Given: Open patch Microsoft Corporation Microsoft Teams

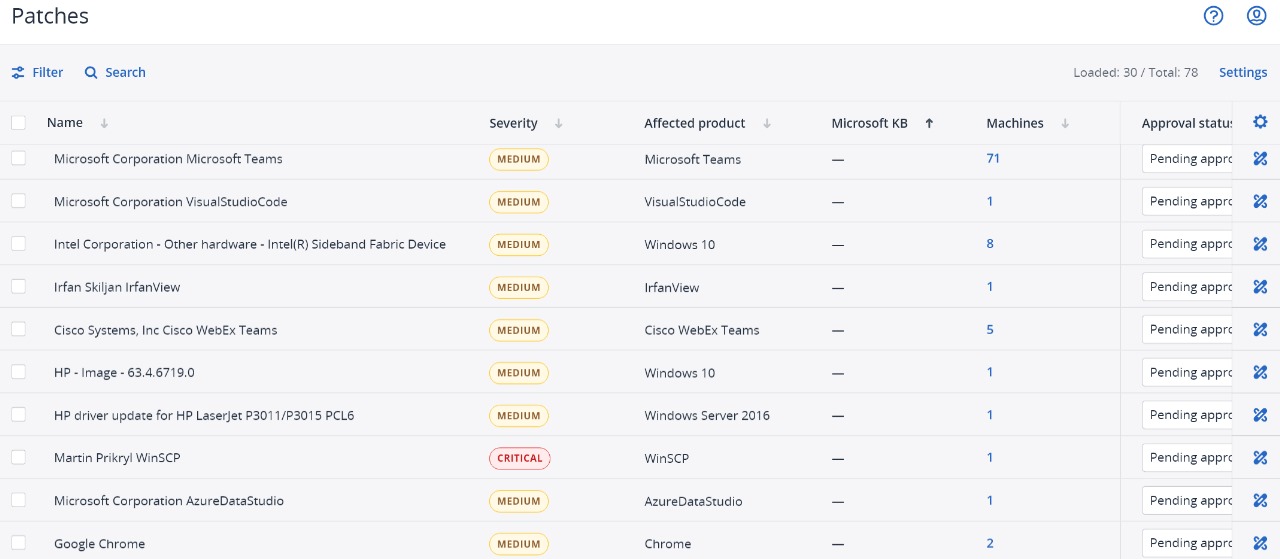Looking at the screenshot, I should 168,159.
